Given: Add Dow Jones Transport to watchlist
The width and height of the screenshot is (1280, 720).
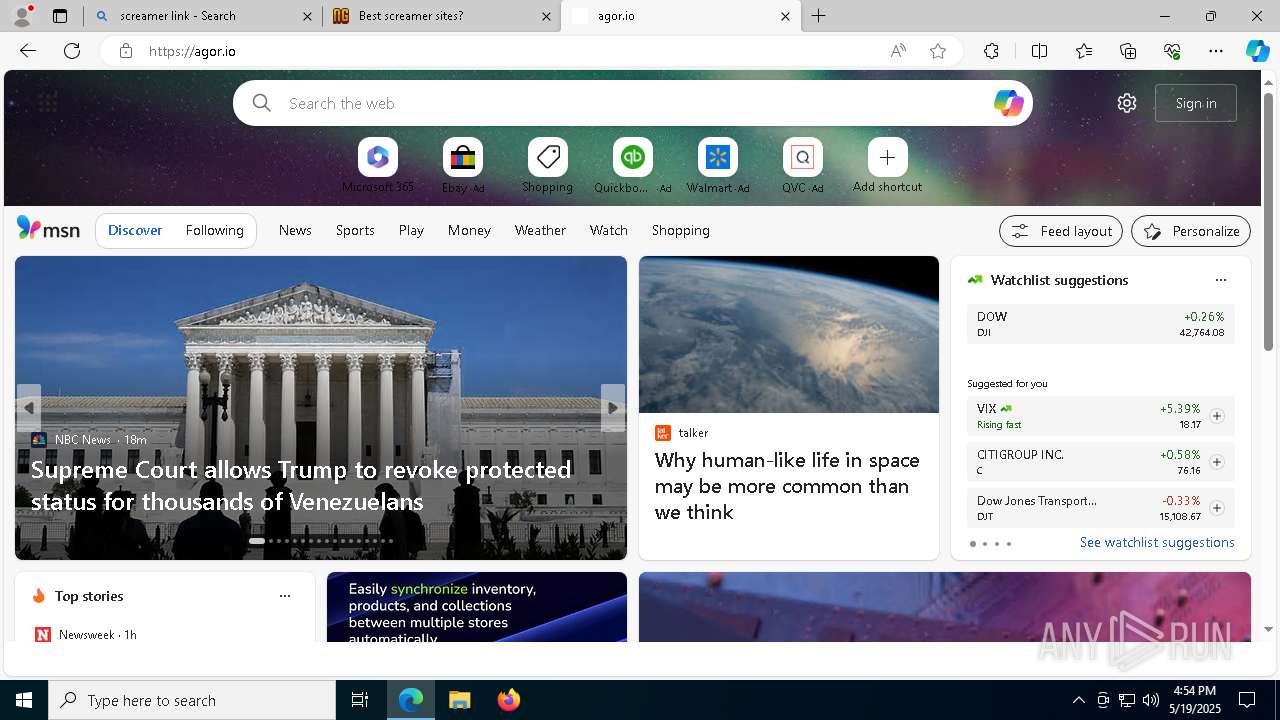Looking at the screenshot, I should coord(1217,508).
